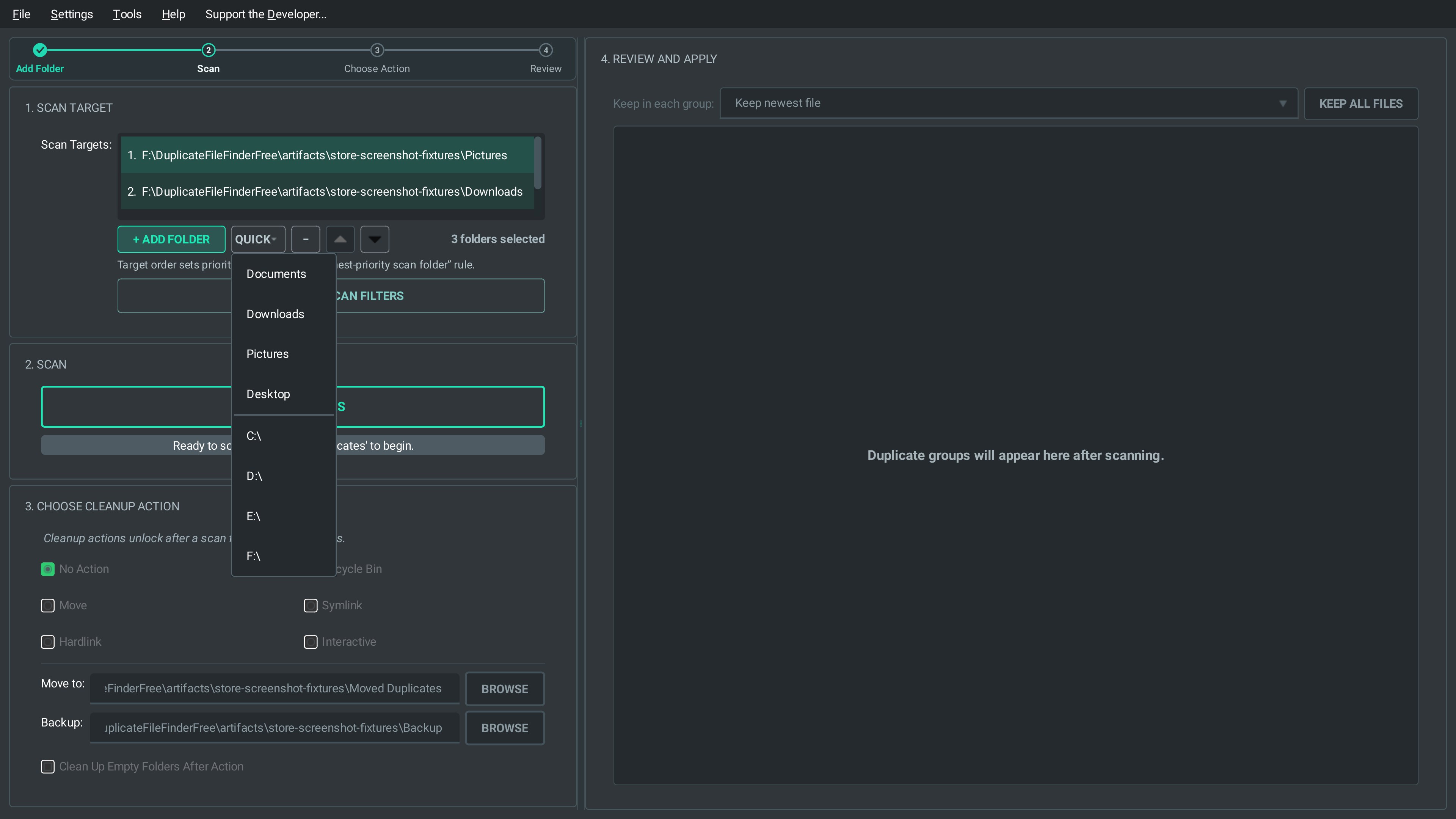Click the scan filters button
Viewport: 1456px width, 819px height.
click(331, 296)
